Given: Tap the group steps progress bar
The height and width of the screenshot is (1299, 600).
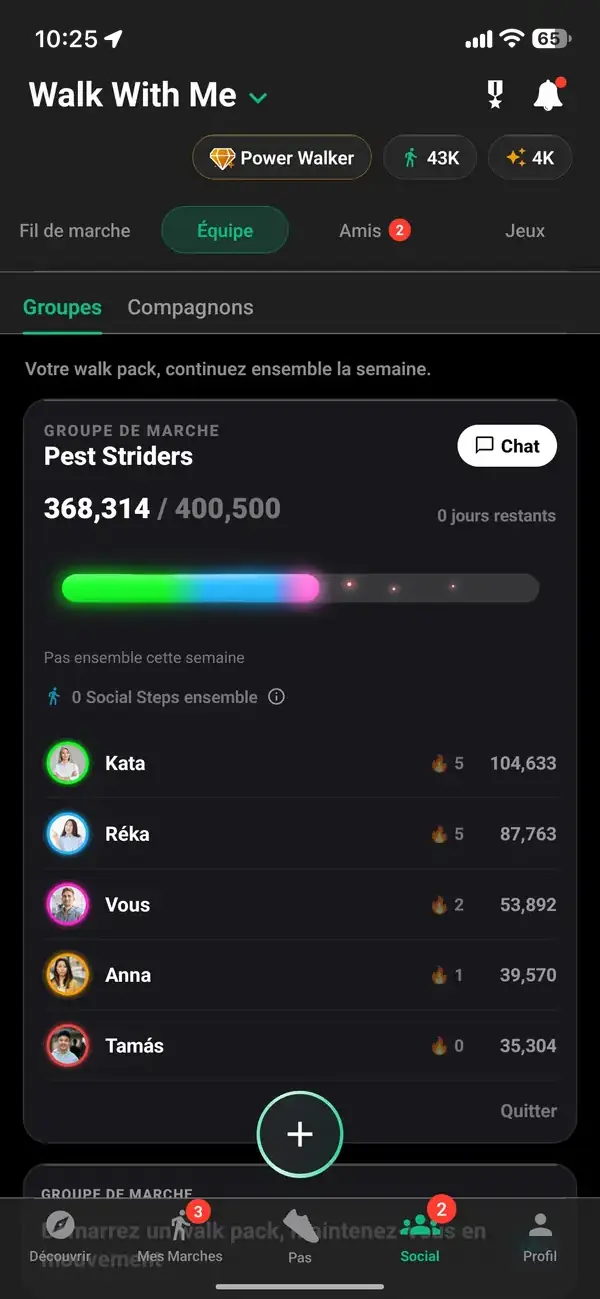Looking at the screenshot, I should (x=300, y=588).
